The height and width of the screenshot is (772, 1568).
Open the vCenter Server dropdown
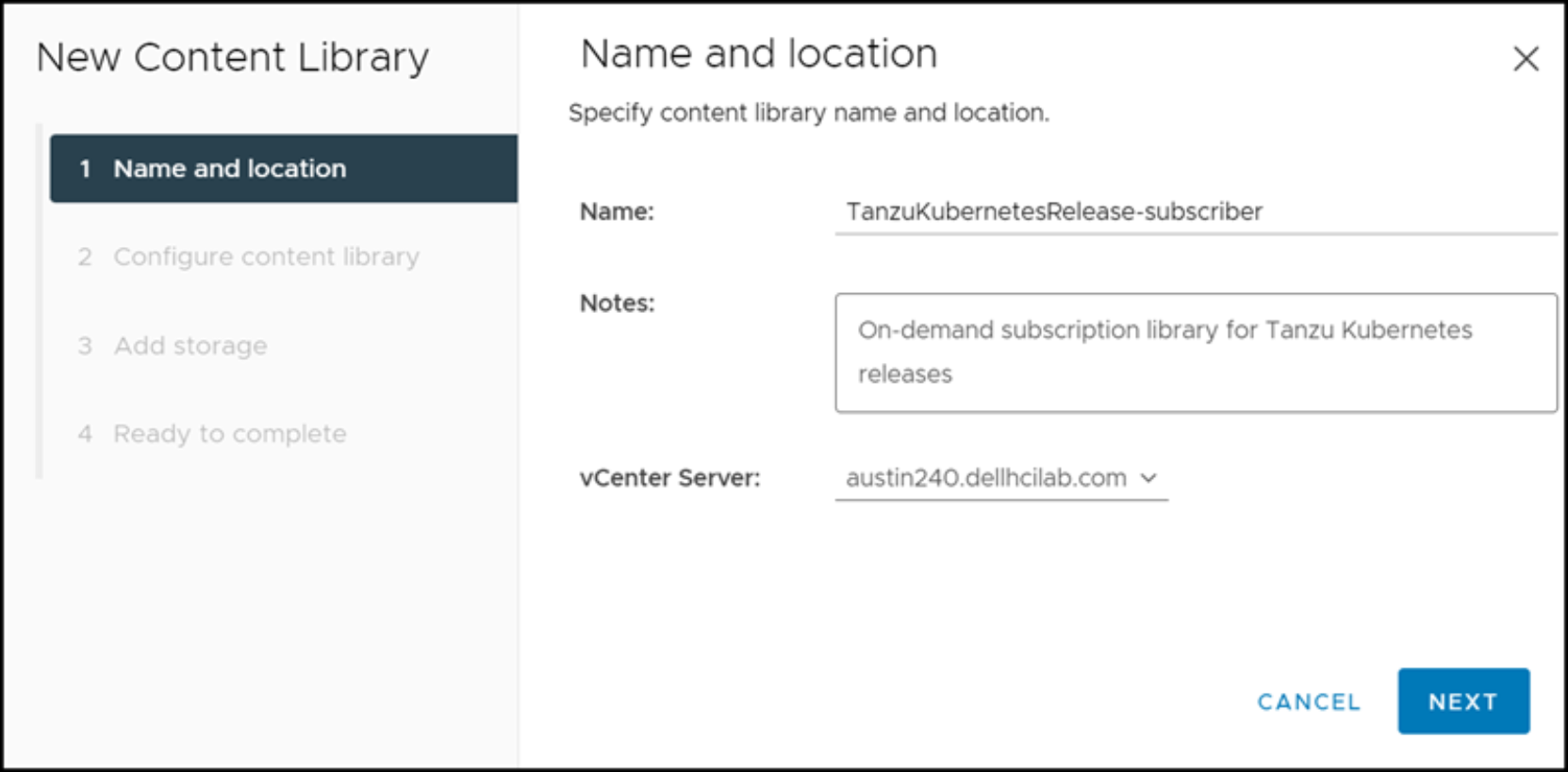point(1001,478)
